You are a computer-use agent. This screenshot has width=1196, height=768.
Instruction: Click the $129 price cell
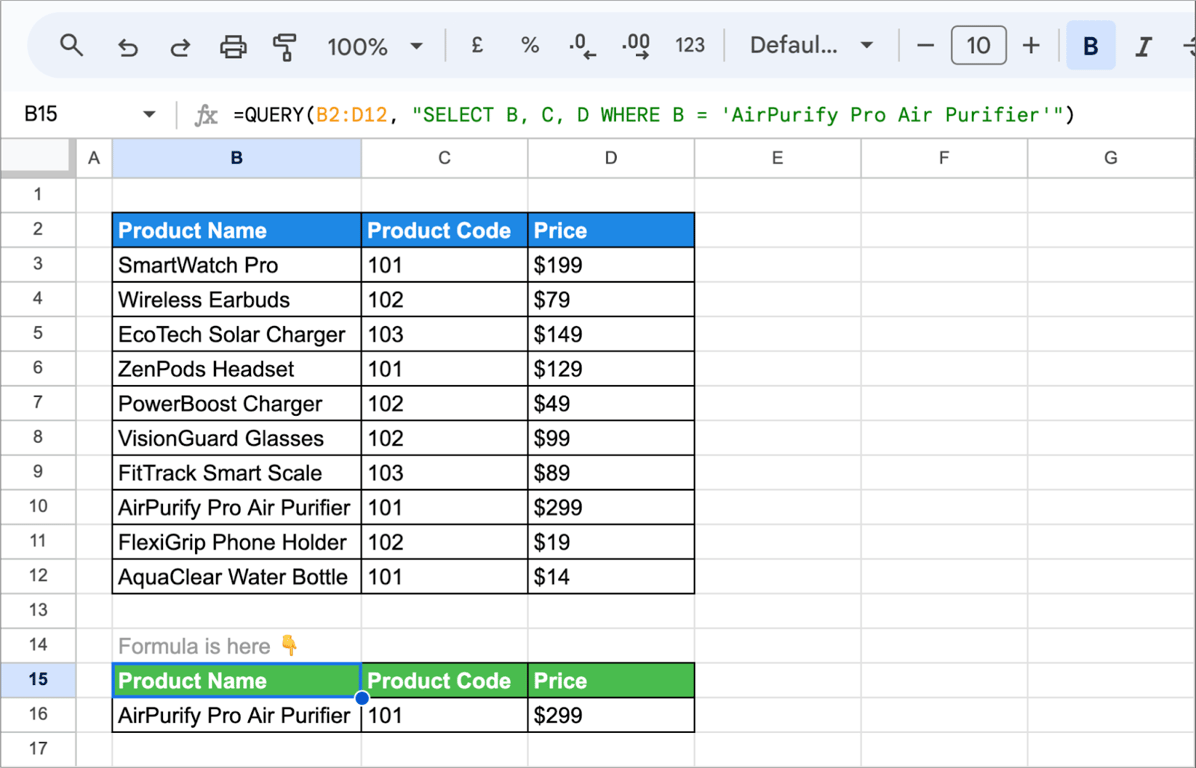click(x=611, y=369)
